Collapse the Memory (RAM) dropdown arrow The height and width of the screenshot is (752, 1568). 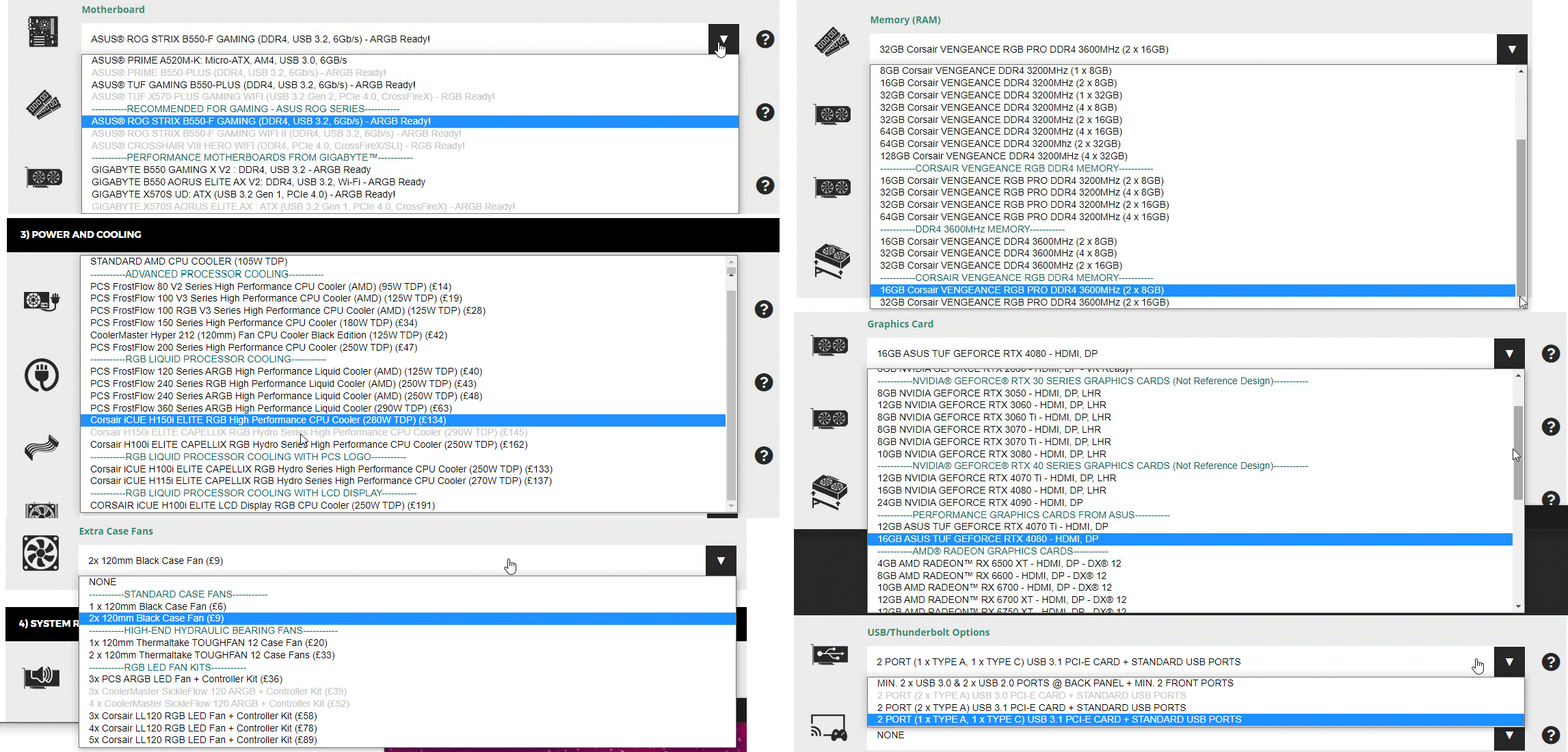[1512, 49]
